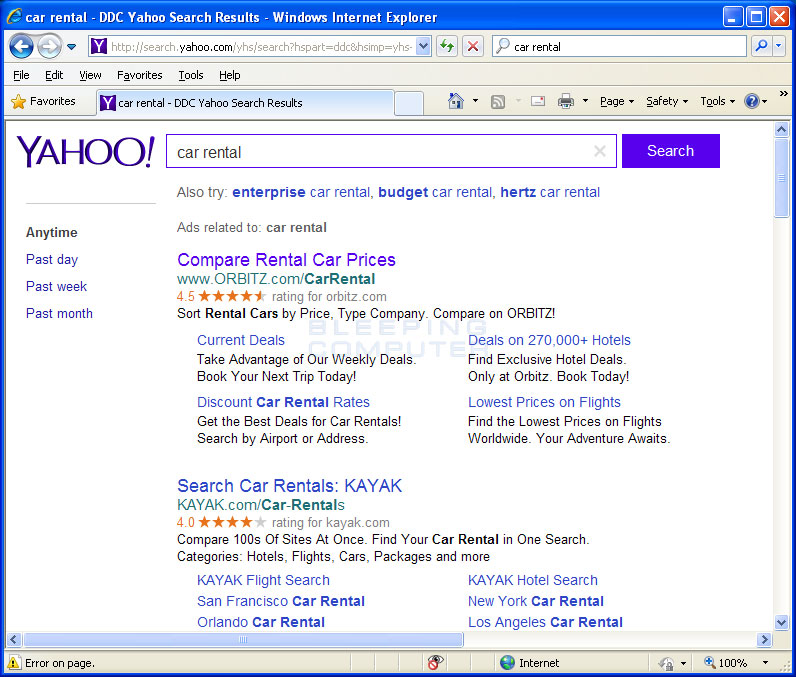Select the car rental DDC Yahoo tab

click(x=245, y=103)
